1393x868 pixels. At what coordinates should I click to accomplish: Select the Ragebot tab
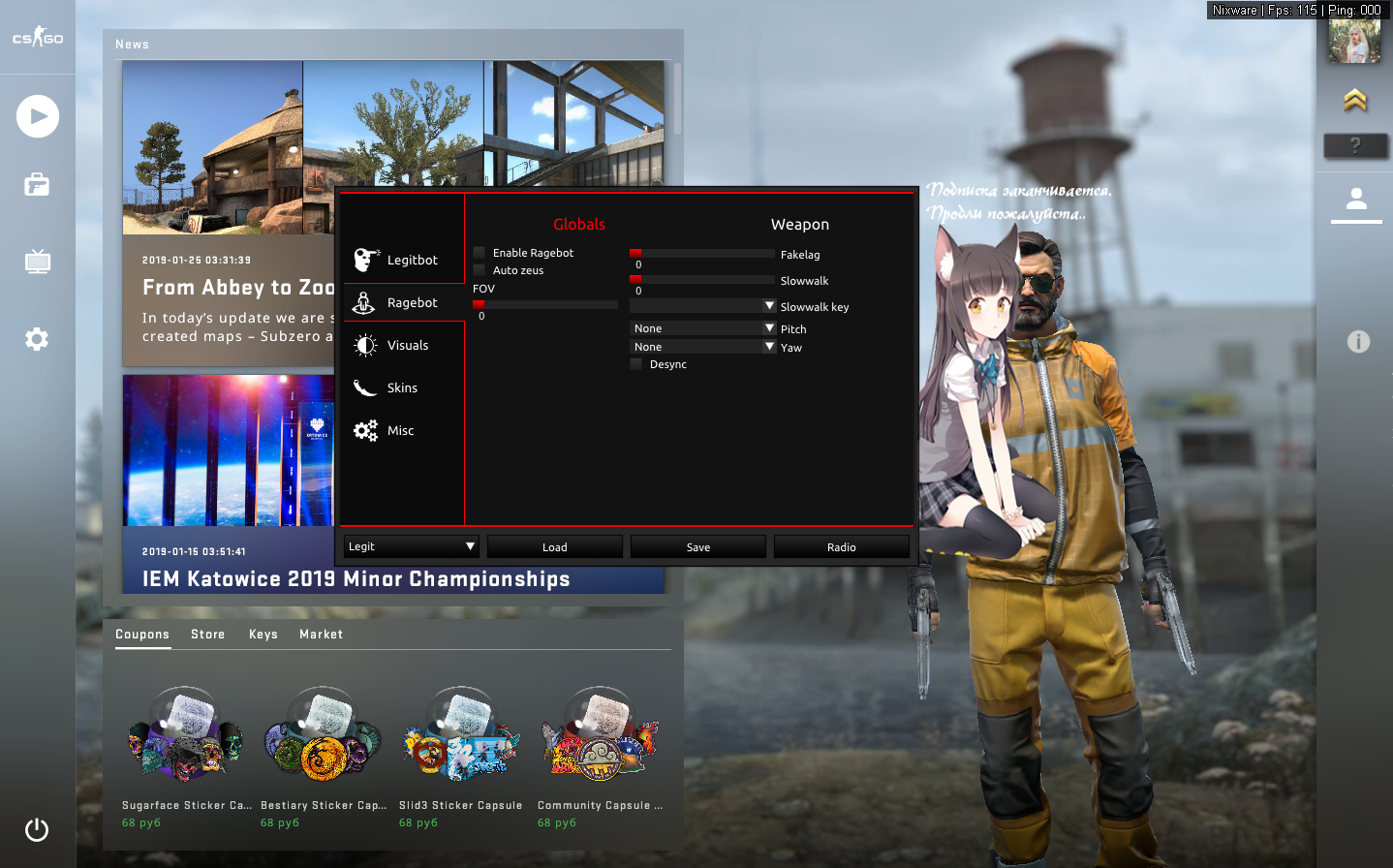tap(403, 302)
